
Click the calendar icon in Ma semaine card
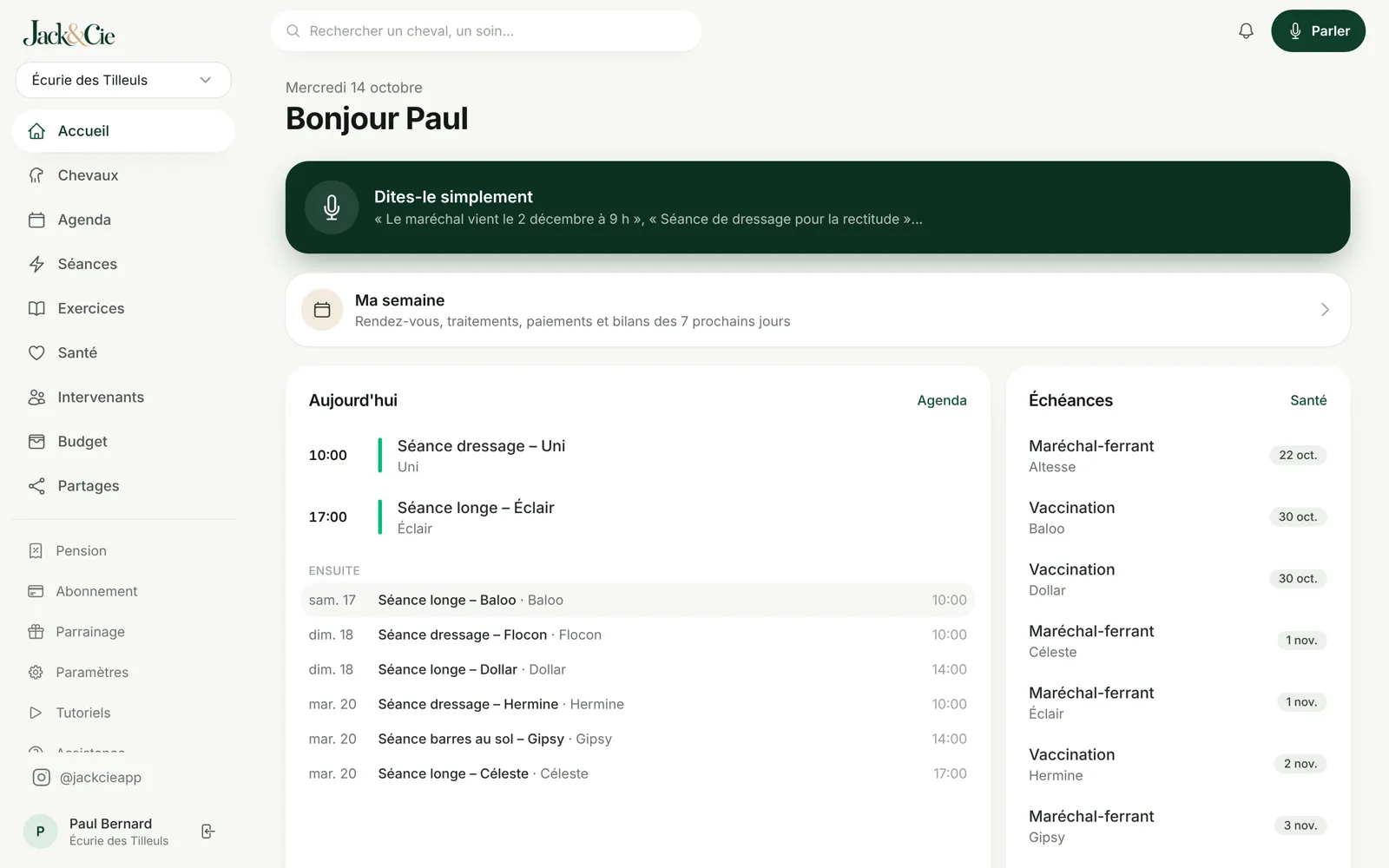tap(322, 310)
